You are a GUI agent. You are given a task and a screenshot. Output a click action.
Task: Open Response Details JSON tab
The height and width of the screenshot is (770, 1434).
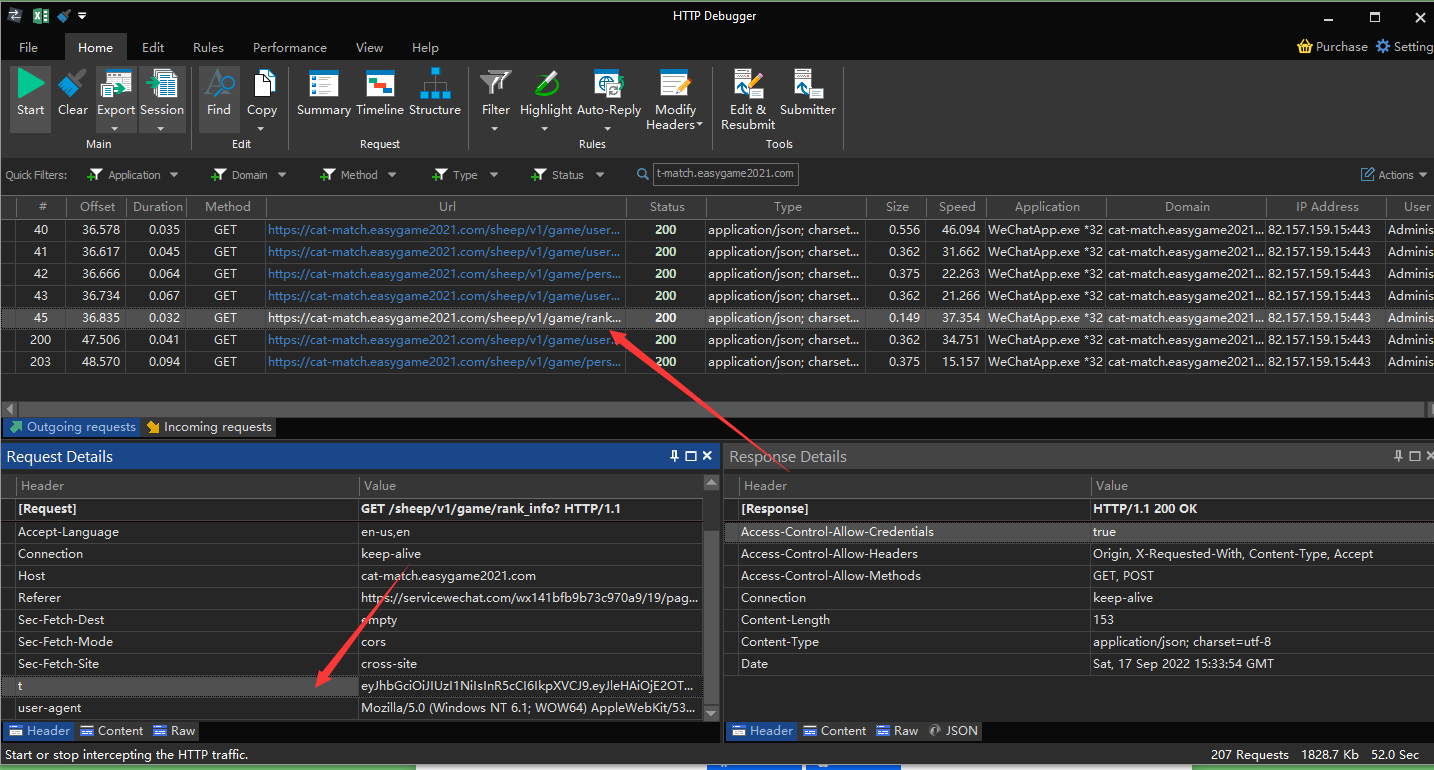tap(954, 731)
